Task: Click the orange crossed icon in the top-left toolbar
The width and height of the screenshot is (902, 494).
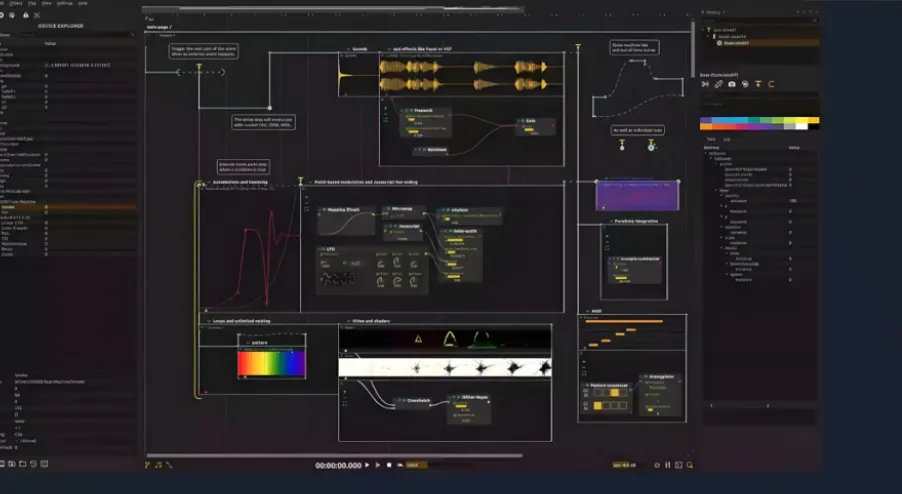Action: (37, 16)
